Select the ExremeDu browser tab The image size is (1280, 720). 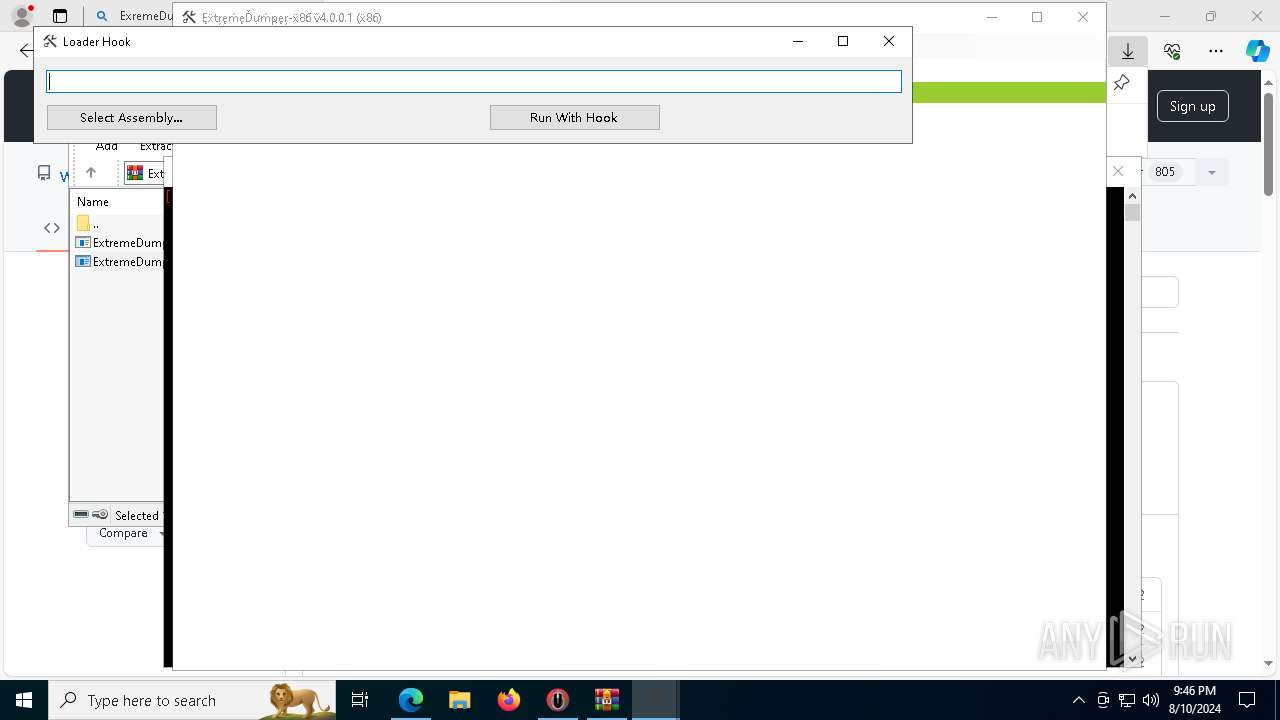tap(134, 16)
